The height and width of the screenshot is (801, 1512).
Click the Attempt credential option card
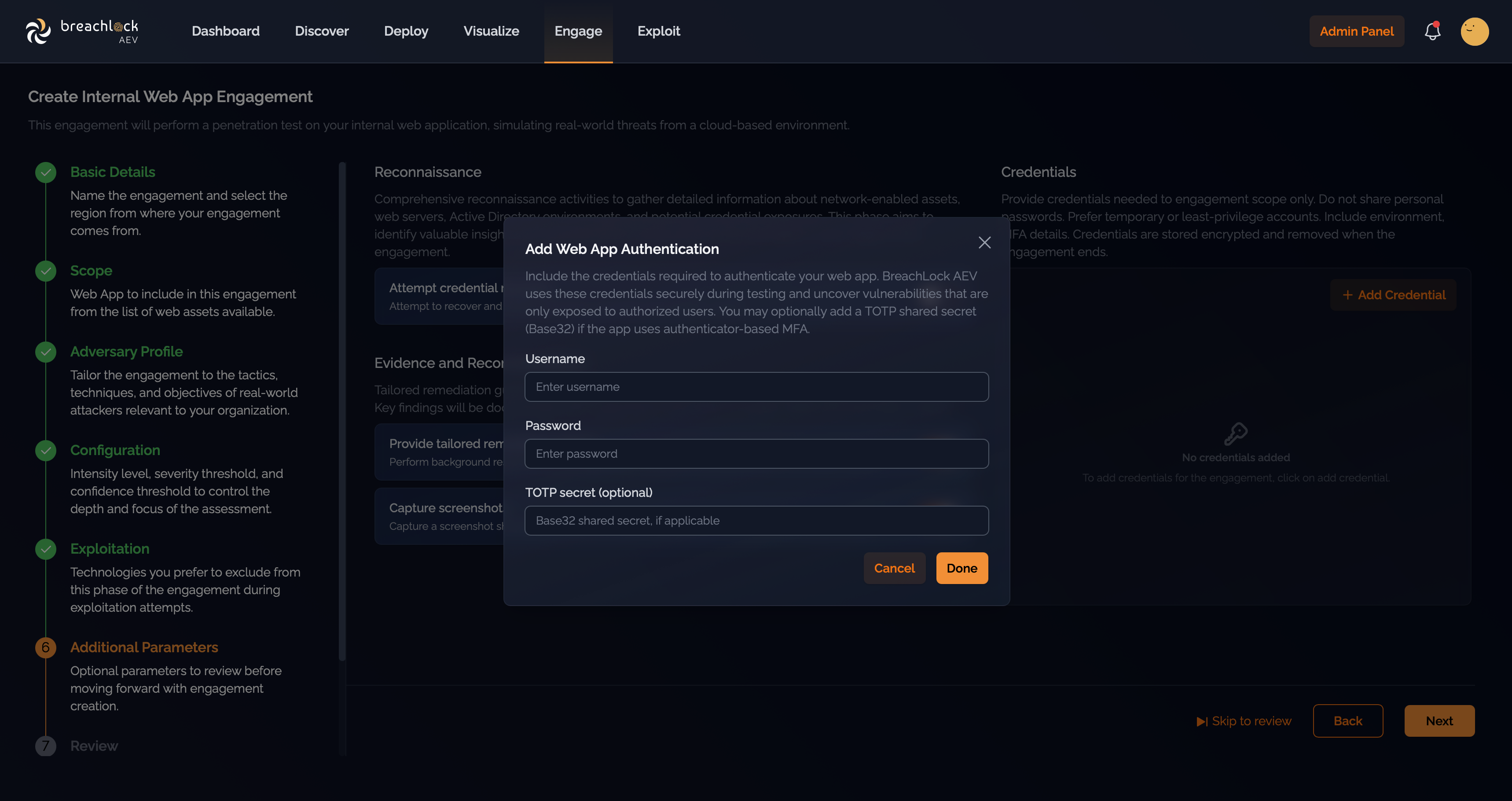coord(439,297)
